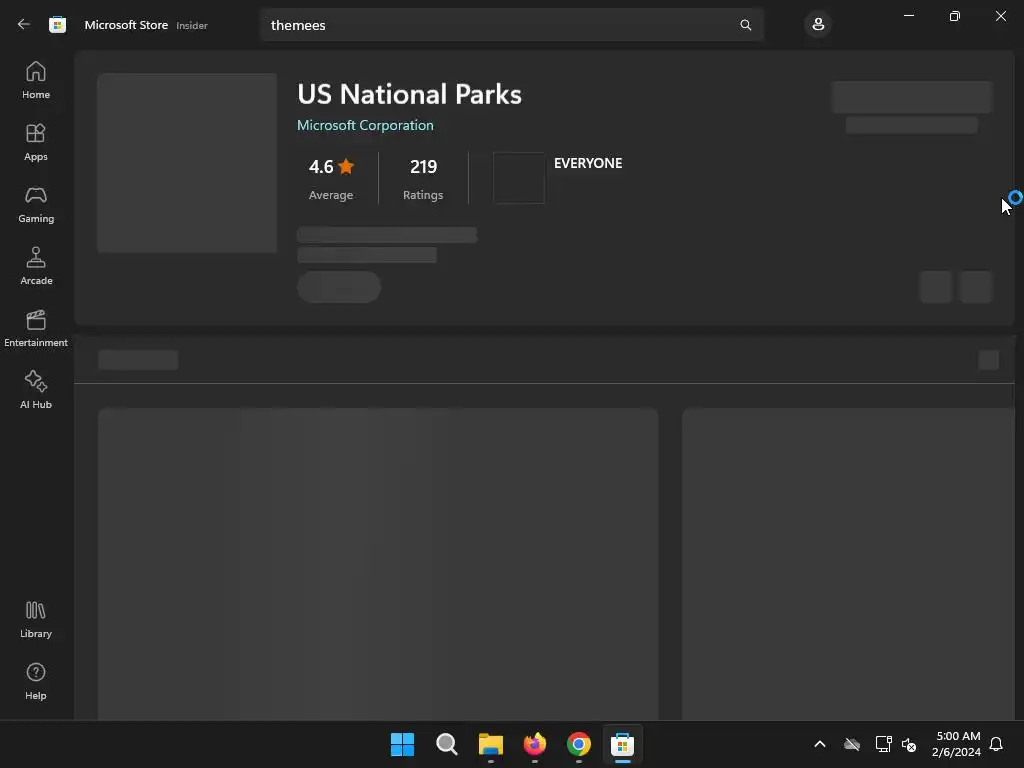Screen dimensions: 1024x768
Task: Click the search magnifier icon
Action: point(745,25)
